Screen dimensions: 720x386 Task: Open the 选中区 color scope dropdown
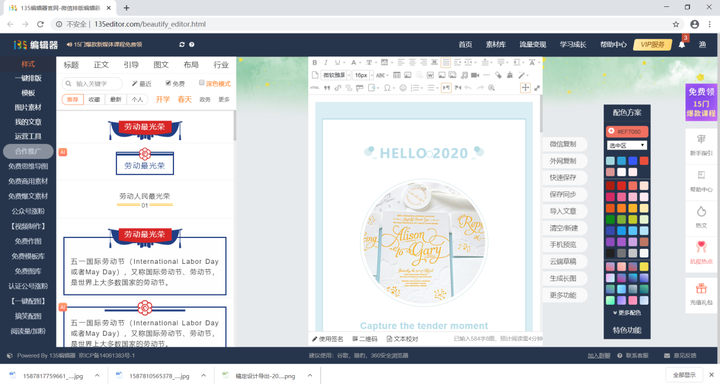(x=627, y=145)
